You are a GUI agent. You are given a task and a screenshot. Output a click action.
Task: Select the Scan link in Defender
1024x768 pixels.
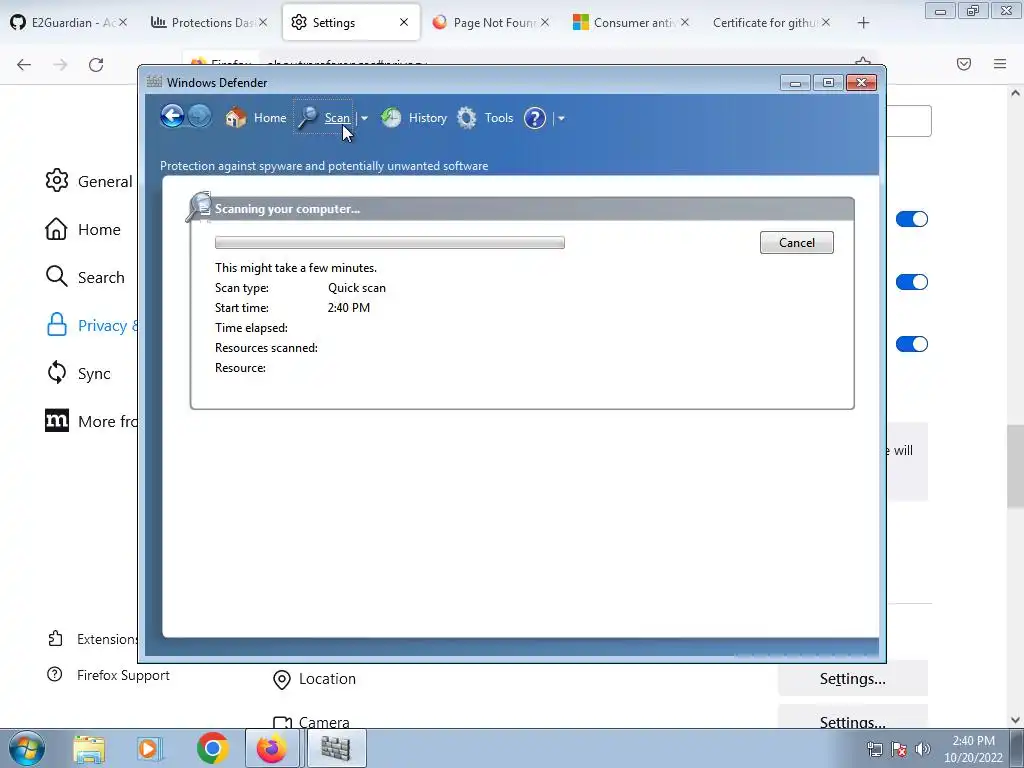point(337,118)
